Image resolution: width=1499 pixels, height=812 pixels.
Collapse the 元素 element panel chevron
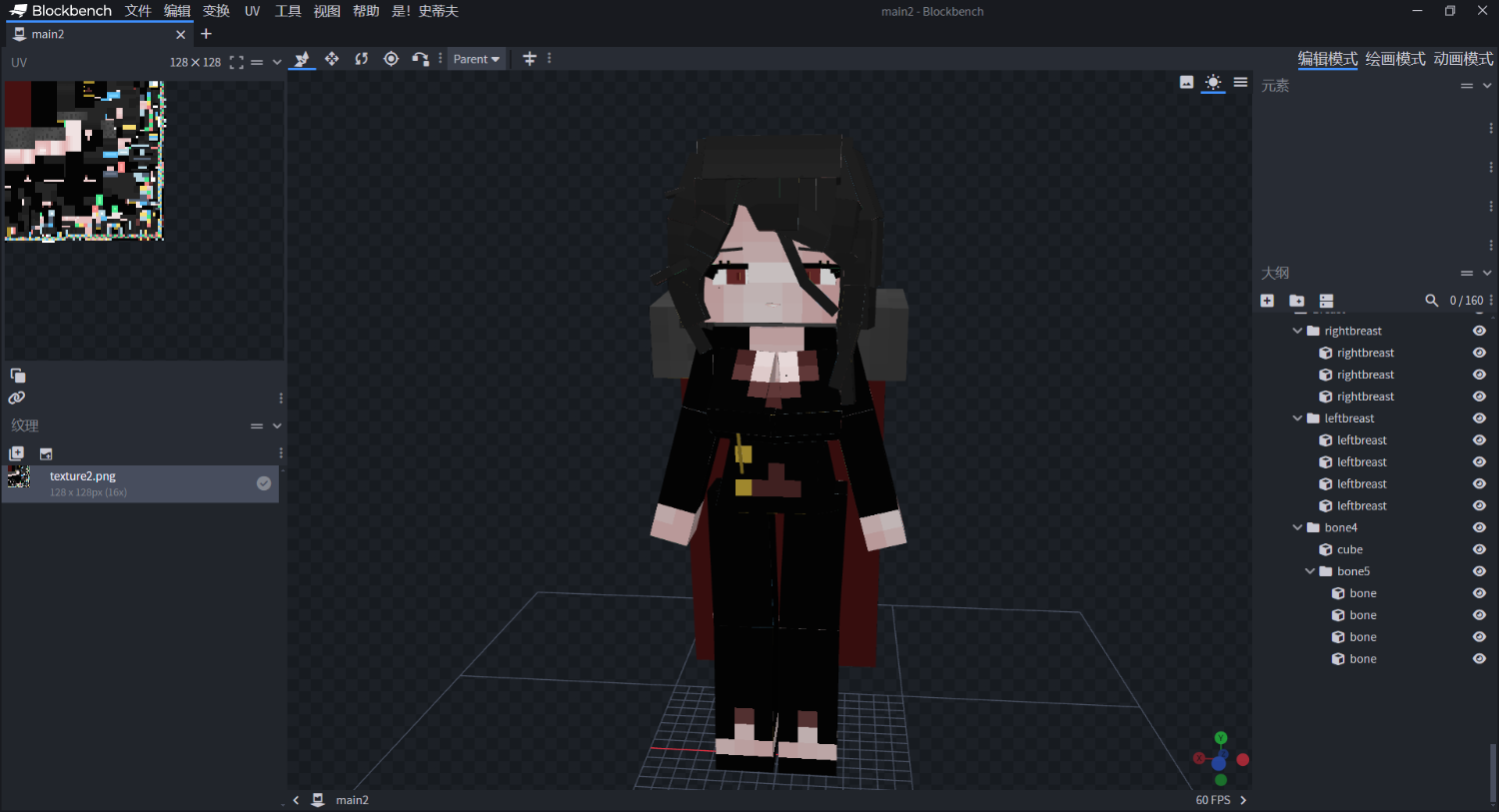1487,86
